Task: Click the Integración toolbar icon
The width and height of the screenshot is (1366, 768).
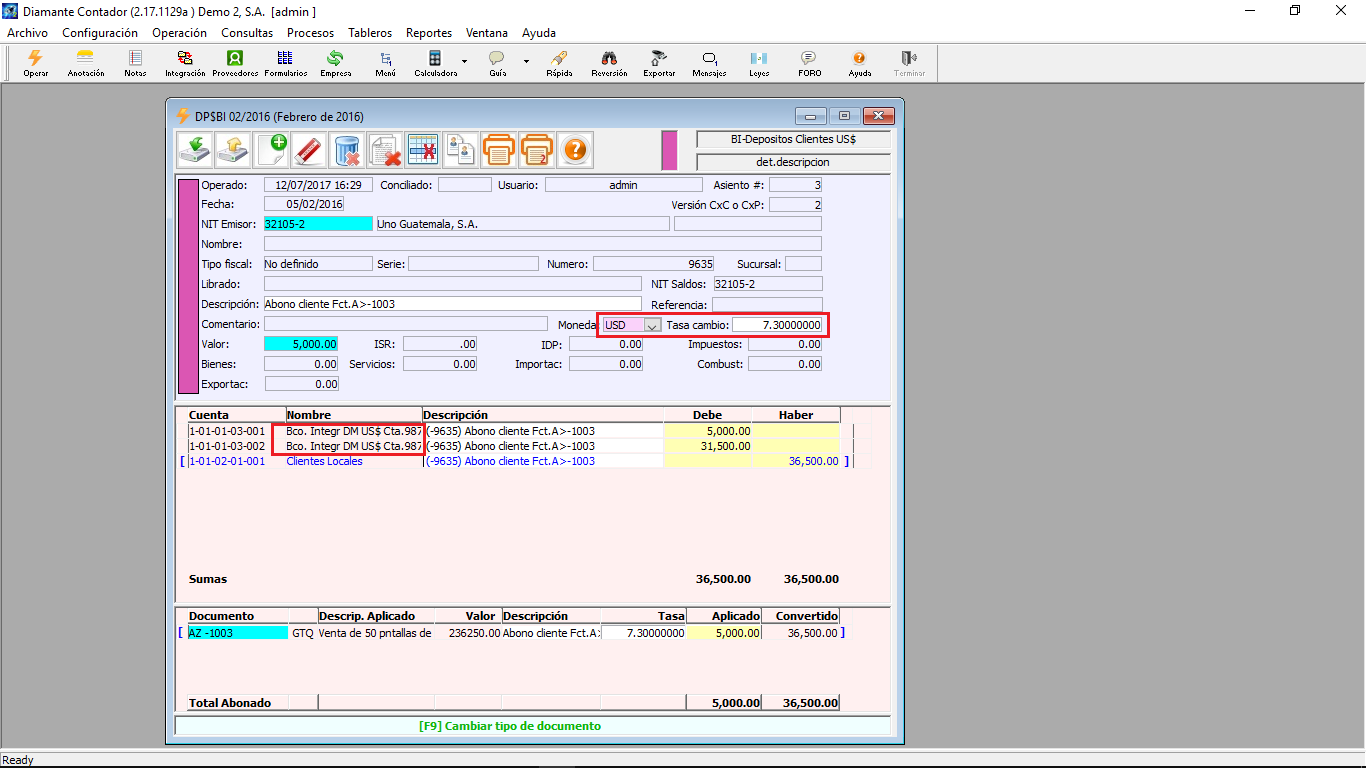Action: pyautogui.click(x=185, y=59)
